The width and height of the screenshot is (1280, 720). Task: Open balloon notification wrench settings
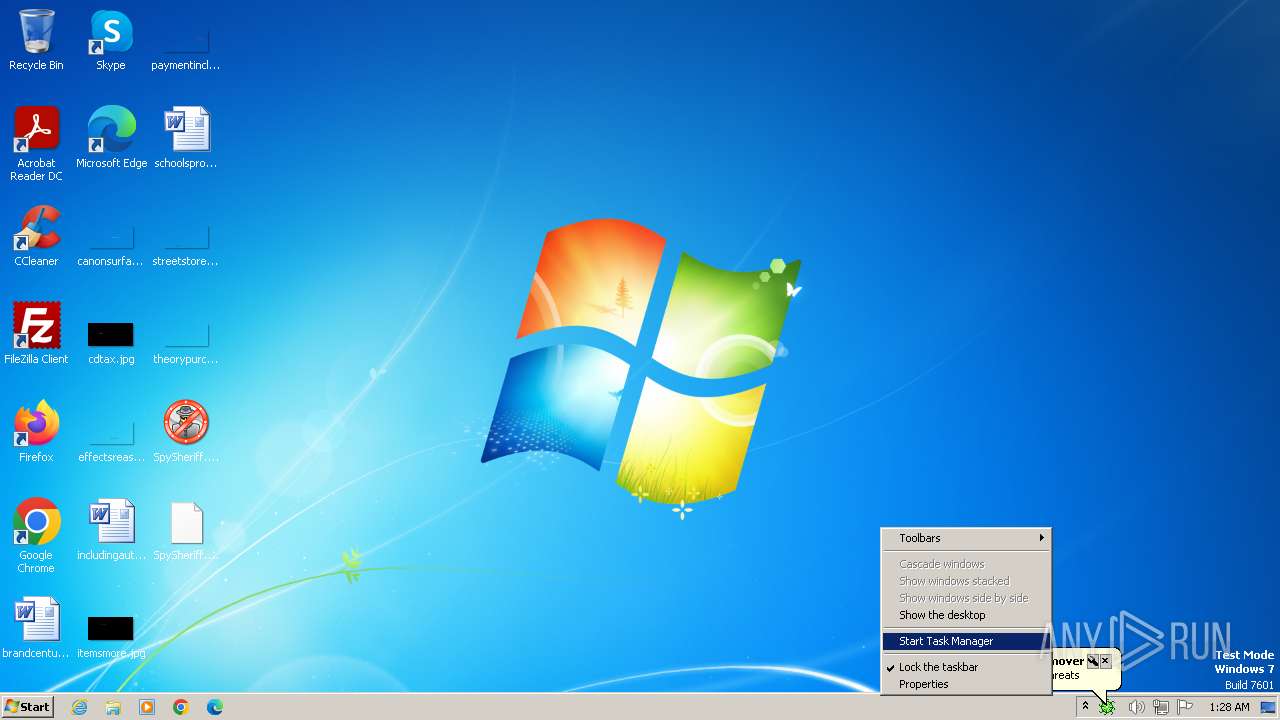pos(1093,661)
